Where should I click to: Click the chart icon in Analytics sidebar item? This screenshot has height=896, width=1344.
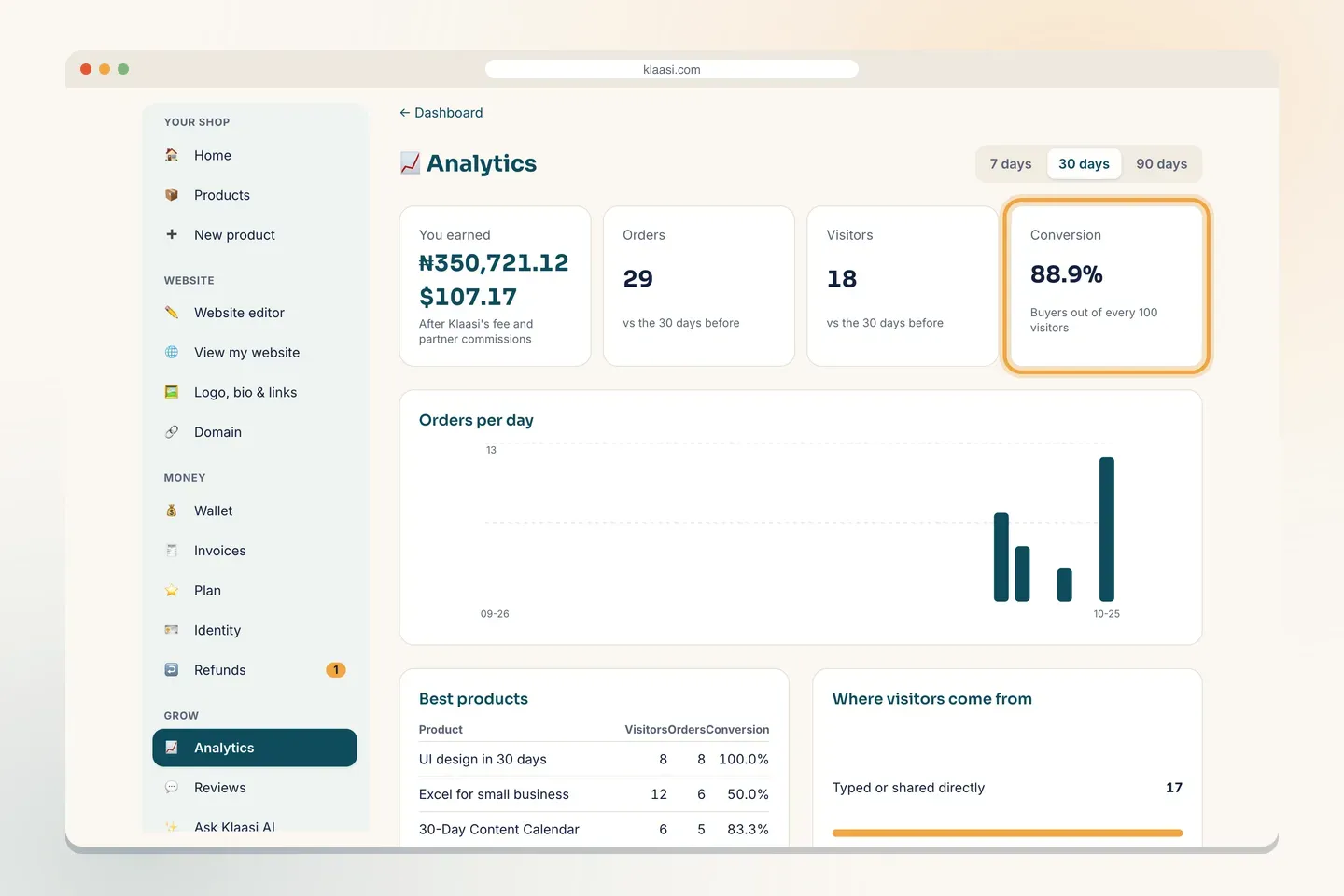point(172,748)
